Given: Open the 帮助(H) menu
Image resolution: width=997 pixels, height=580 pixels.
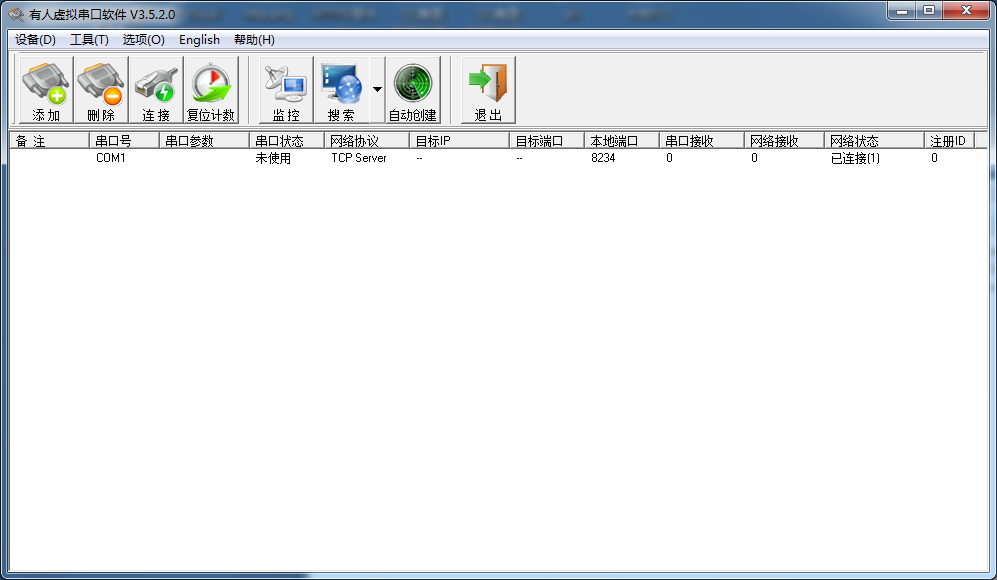Looking at the screenshot, I should point(254,39).
